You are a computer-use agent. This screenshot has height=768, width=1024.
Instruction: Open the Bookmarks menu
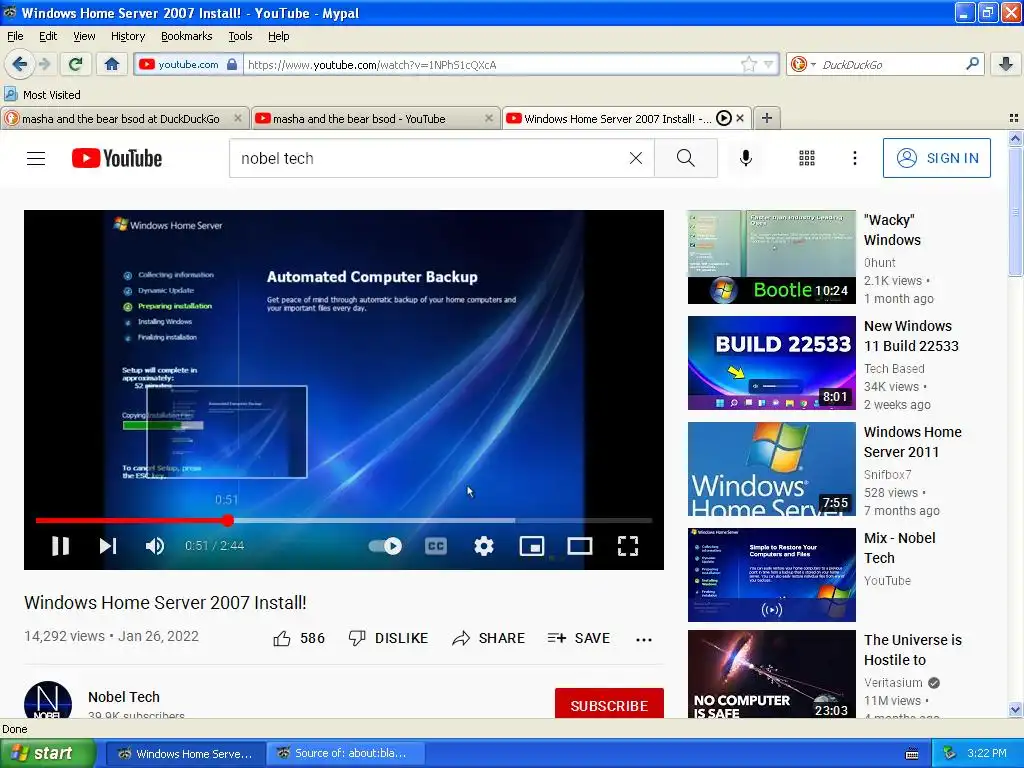186,36
